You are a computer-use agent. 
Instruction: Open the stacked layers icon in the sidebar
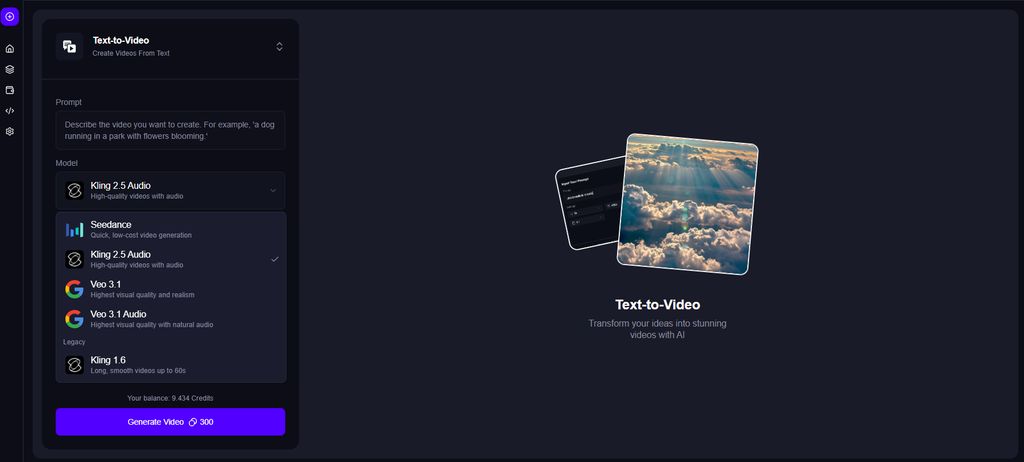[9, 69]
